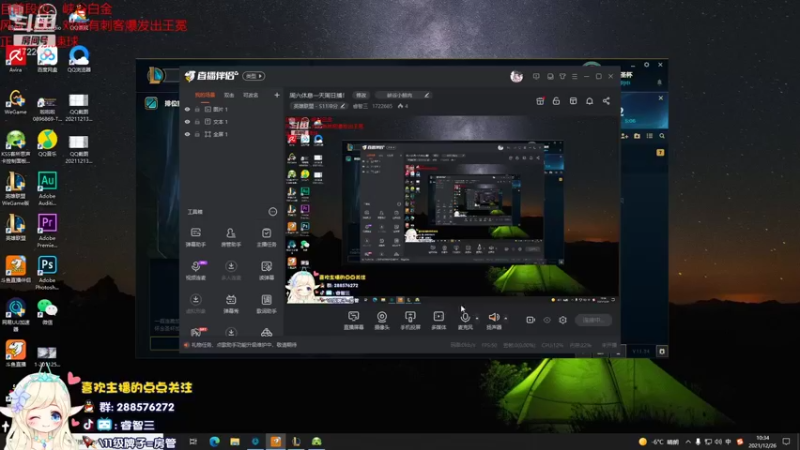Click the user avatar in title bar
This screenshot has height=450, width=800.
click(x=516, y=77)
